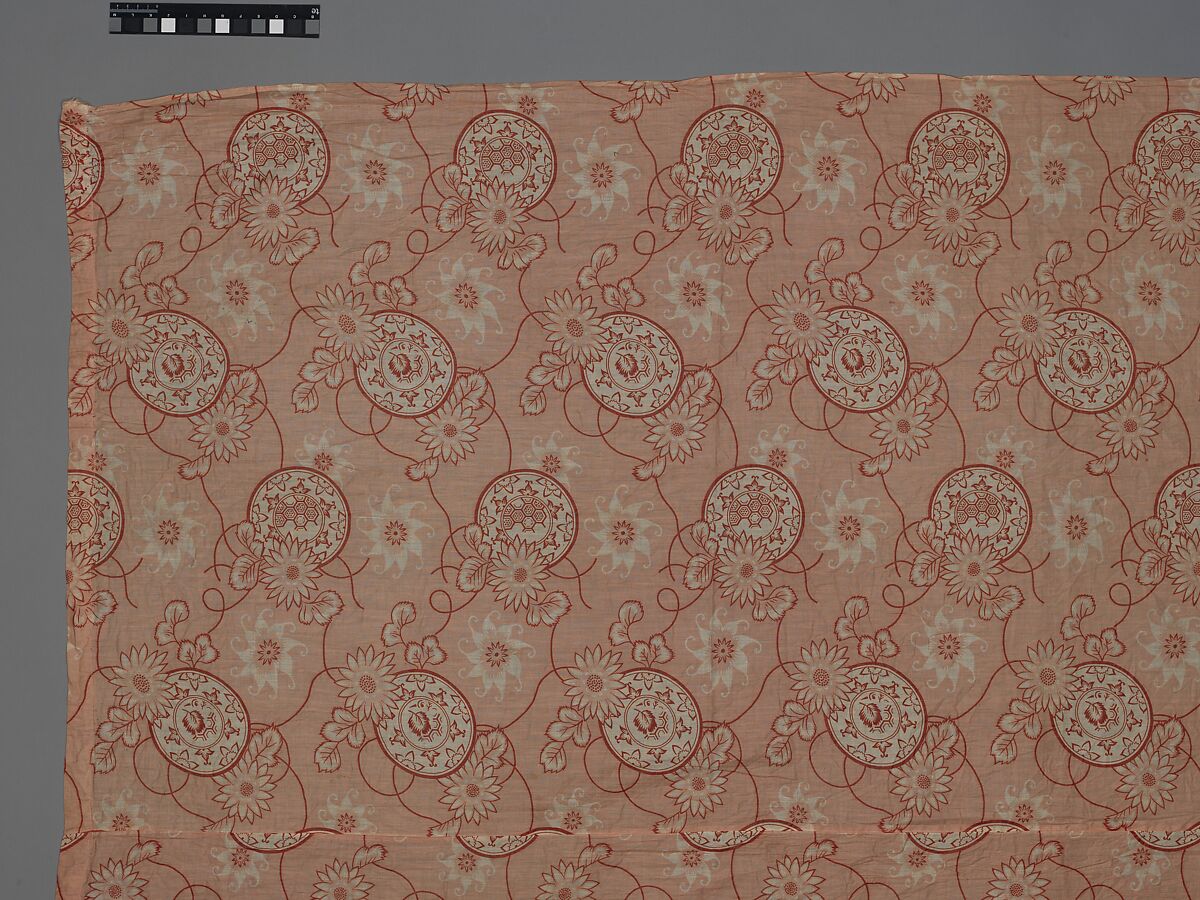
Task: Click the central honeycomb medallion
Action: coord(526,512)
